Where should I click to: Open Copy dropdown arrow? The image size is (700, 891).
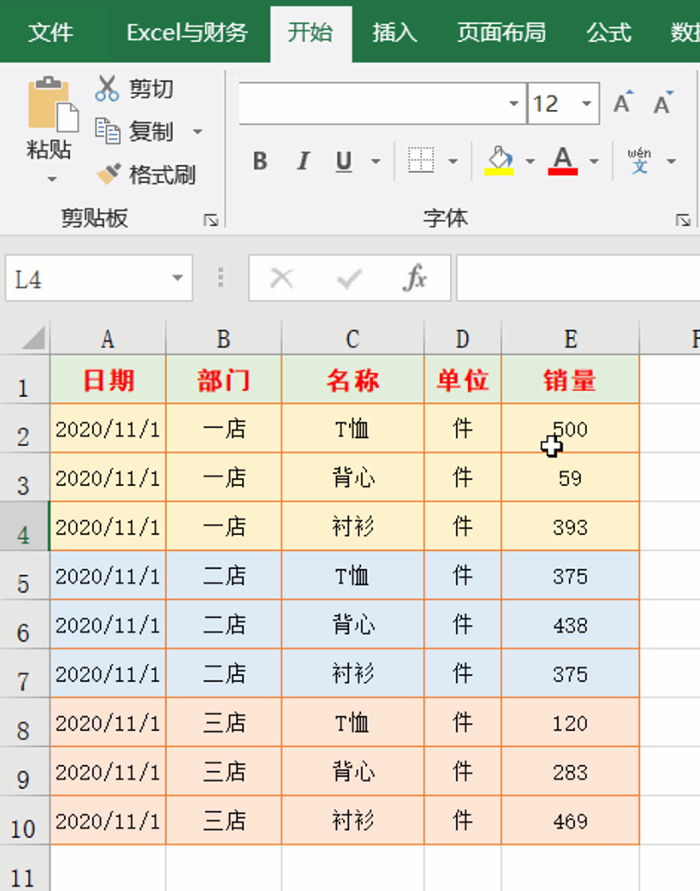pyautogui.click(x=198, y=132)
